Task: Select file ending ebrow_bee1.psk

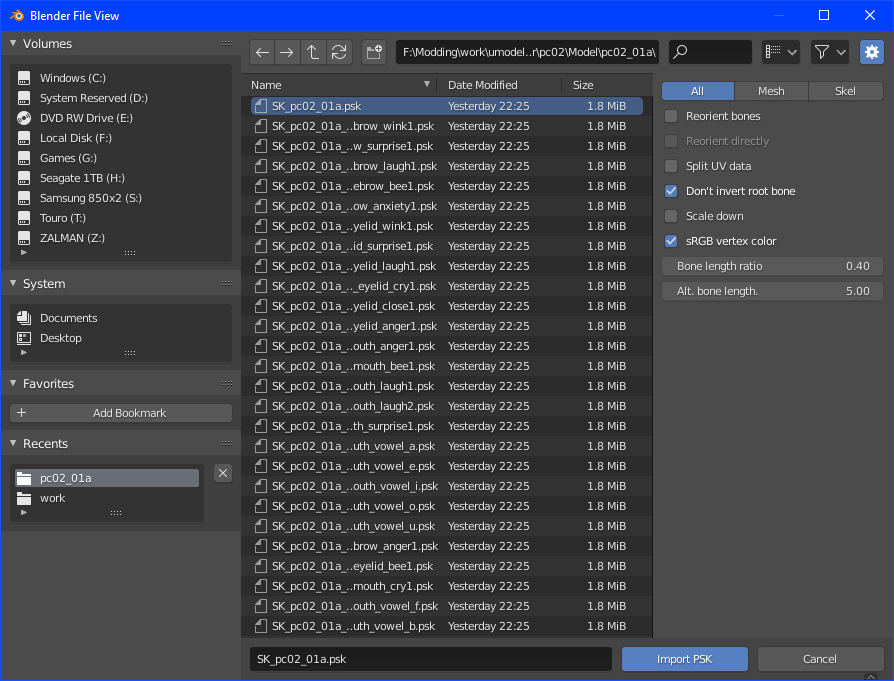Action: 447,186
